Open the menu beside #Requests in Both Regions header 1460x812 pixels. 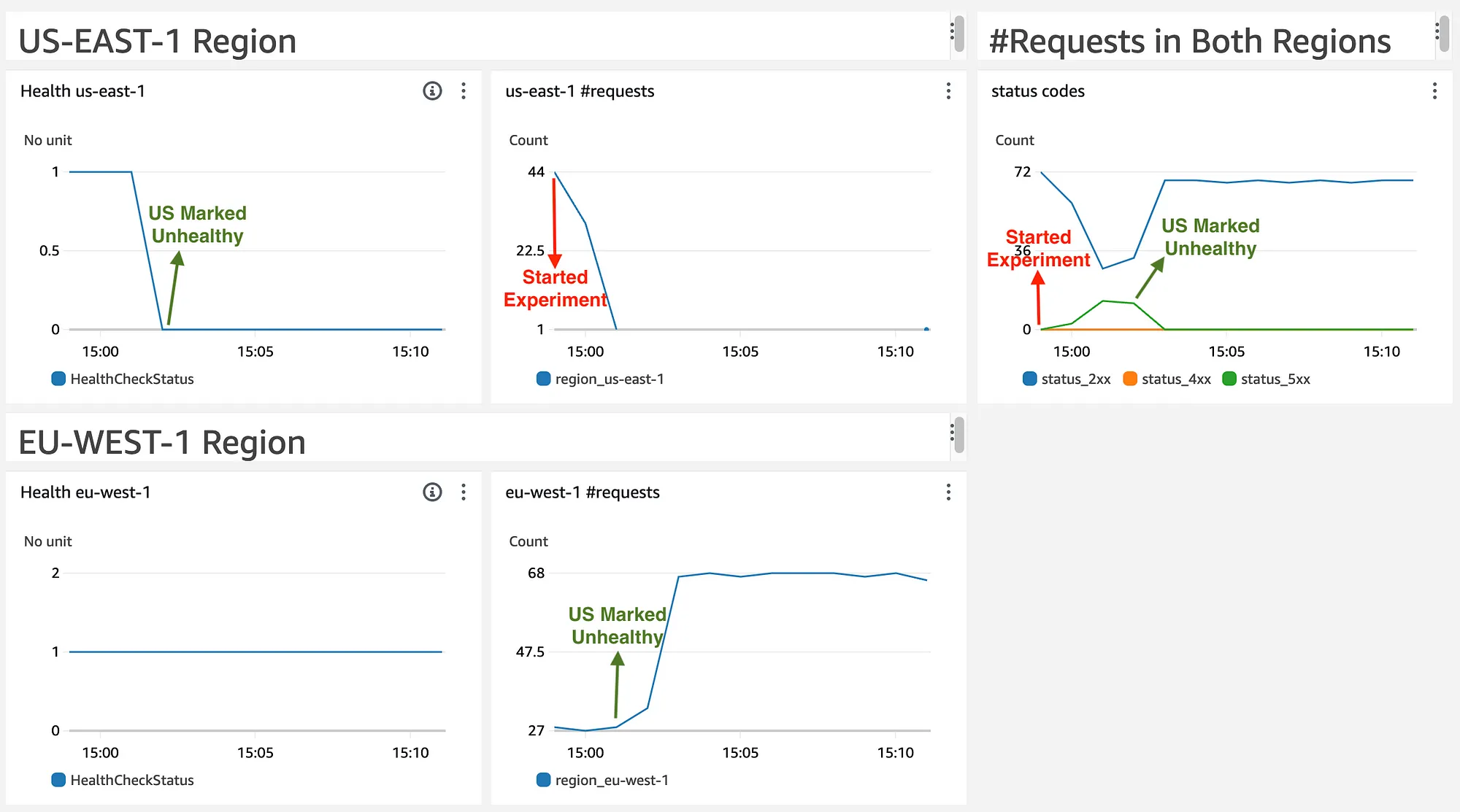(1439, 31)
